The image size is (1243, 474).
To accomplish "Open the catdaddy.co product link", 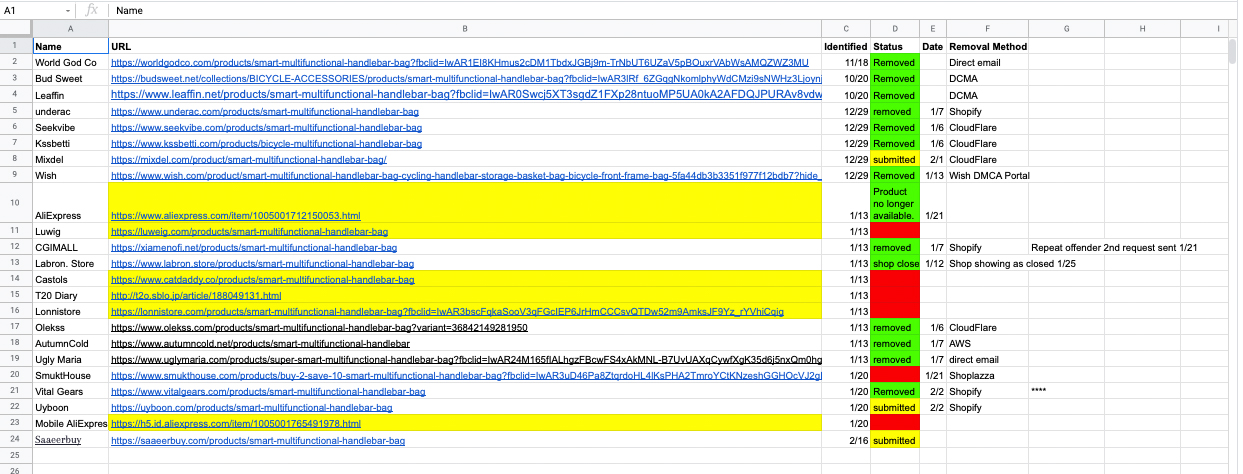I will [262, 280].
